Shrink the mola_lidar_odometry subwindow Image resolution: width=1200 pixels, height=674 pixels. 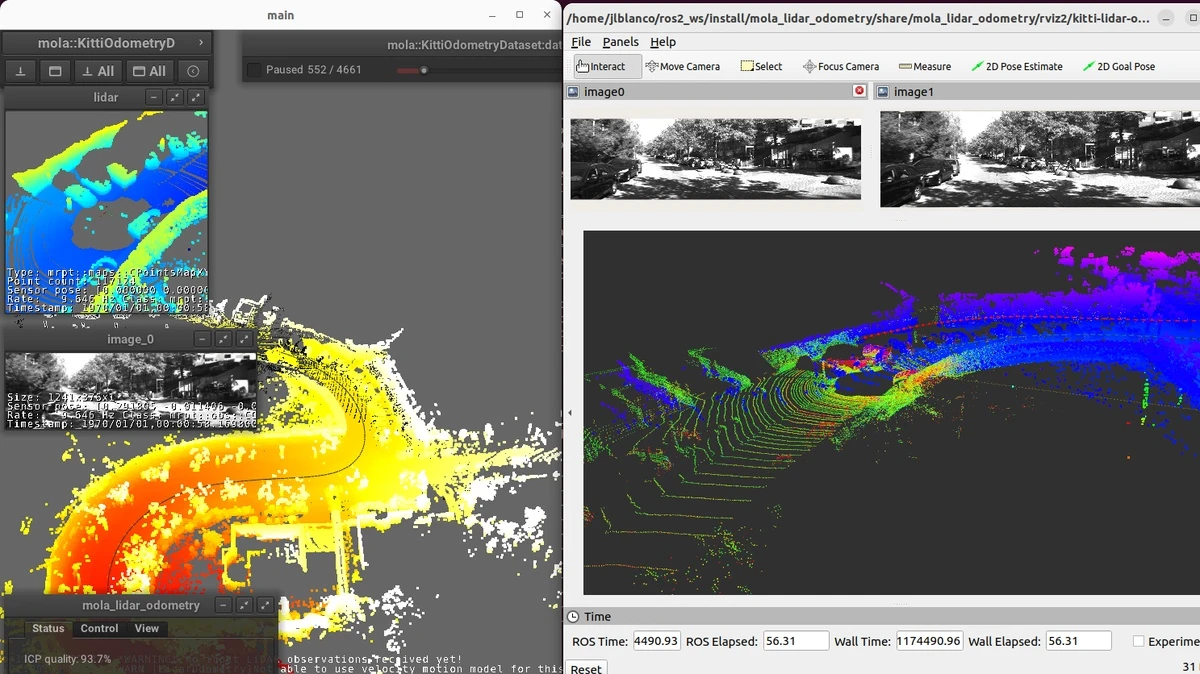click(x=244, y=605)
